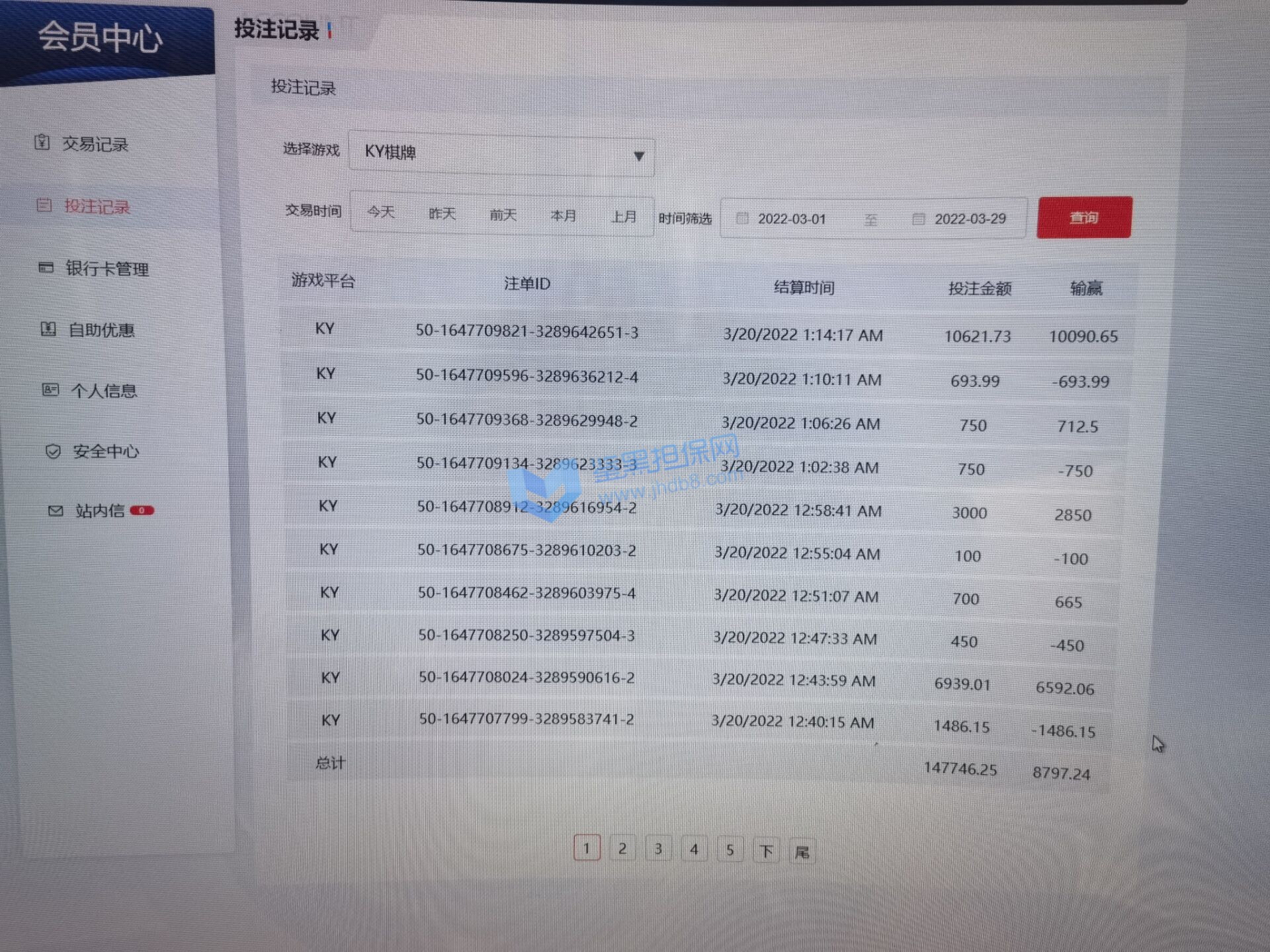The height and width of the screenshot is (952, 1270).
Task: Go to page 3
Action: [x=657, y=849]
